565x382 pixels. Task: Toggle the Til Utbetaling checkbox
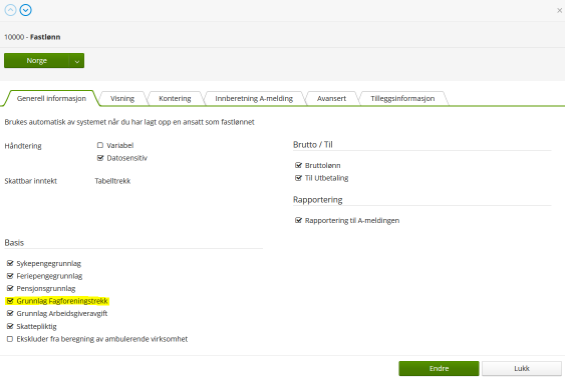pos(298,178)
